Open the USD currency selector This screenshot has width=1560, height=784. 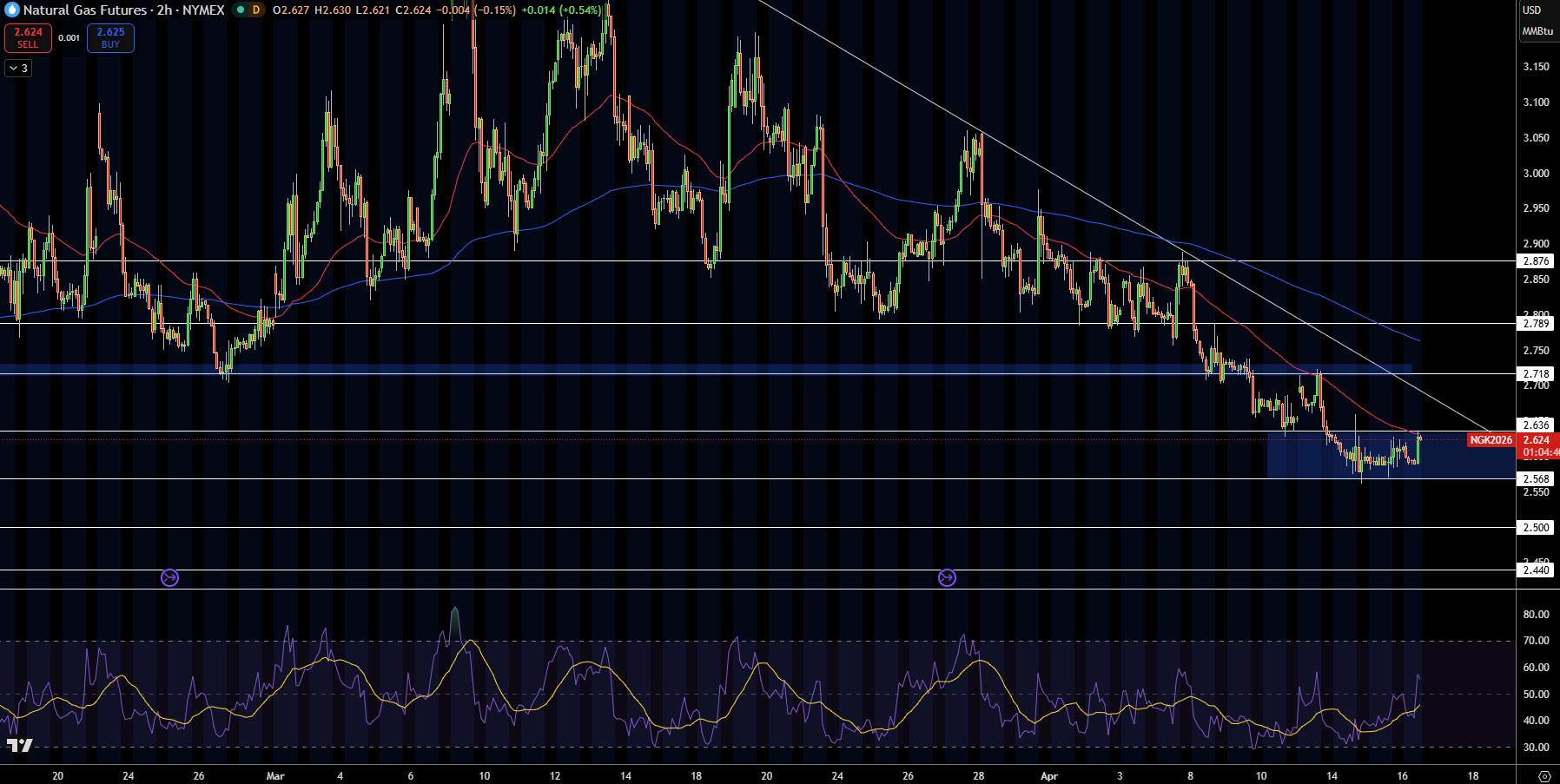click(1531, 10)
